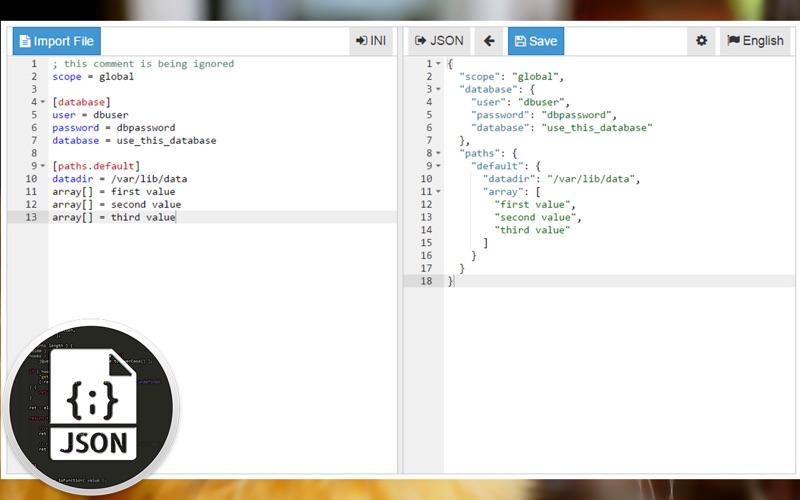Image resolution: width=800 pixels, height=500 pixels.
Task: Fold the "paths" object in JSON pane
Action: tap(438, 153)
